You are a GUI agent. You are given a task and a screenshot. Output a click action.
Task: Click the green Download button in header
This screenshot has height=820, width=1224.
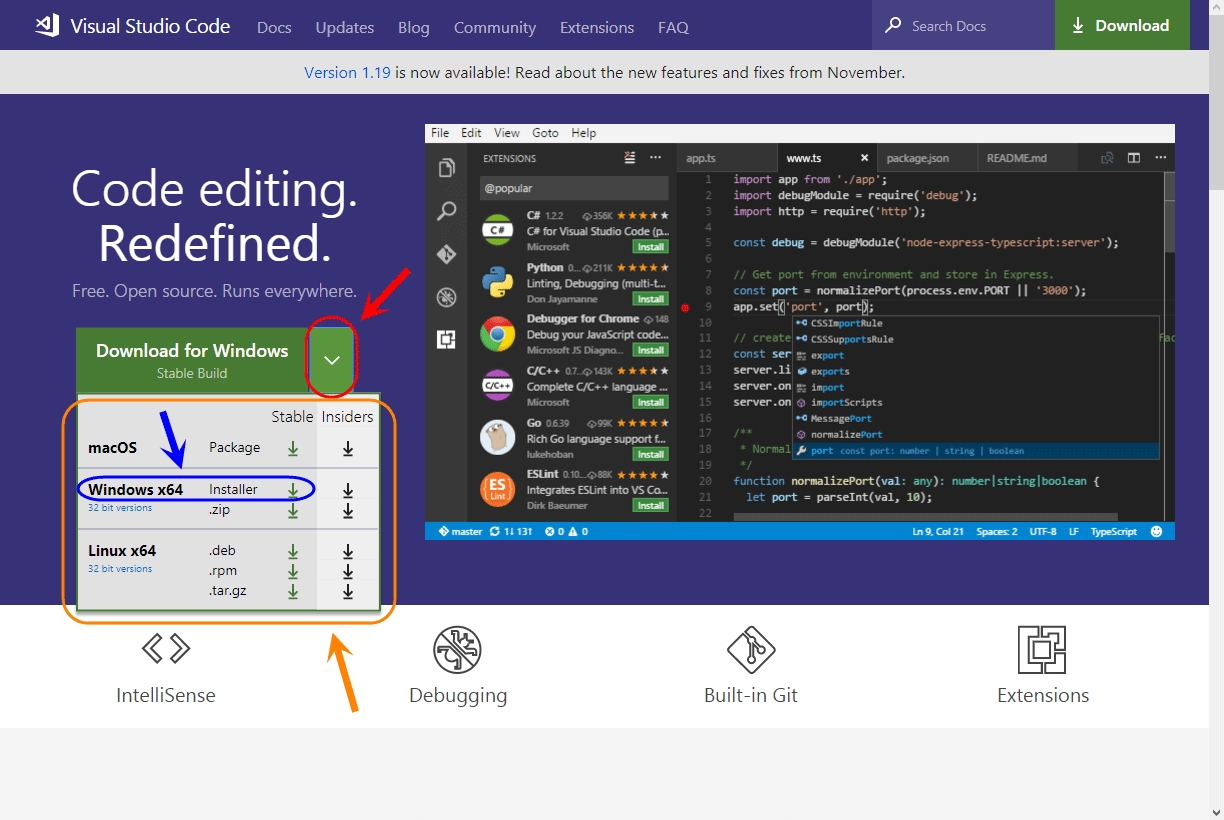[x=1122, y=25]
